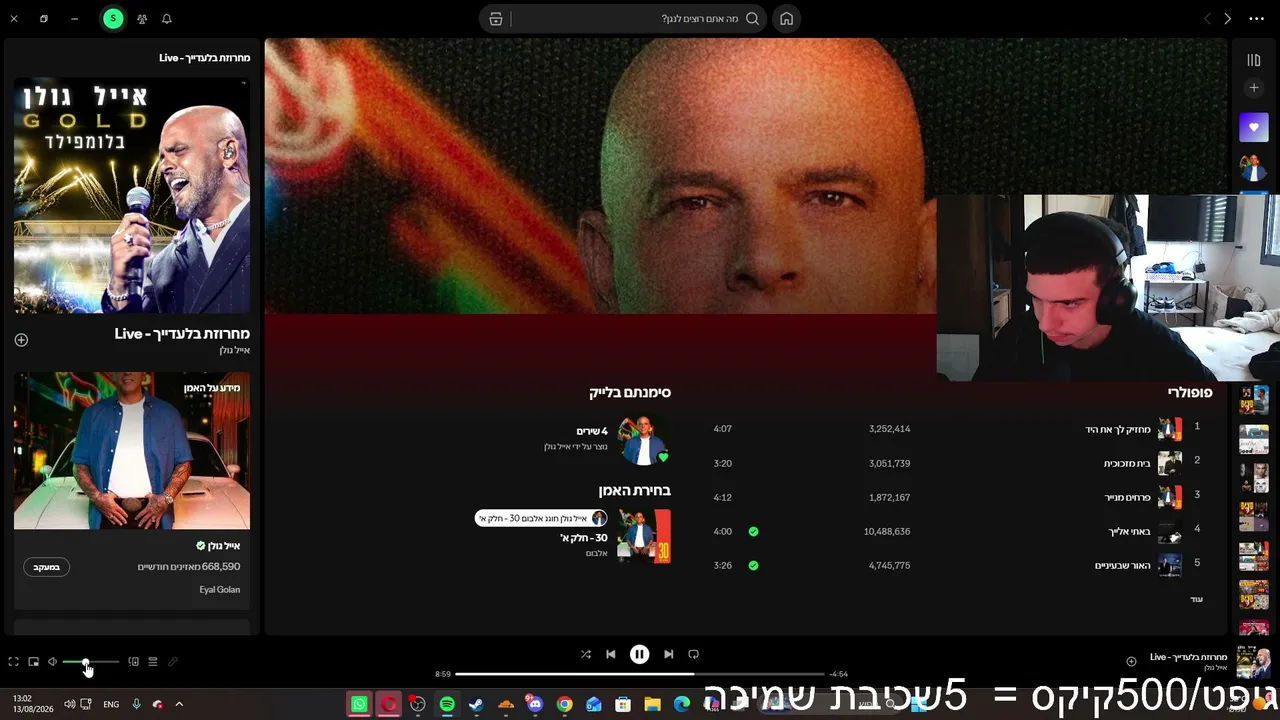The image size is (1280, 720).
Task: Open File Explorer from the taskbar
Action: pos(652,704)
